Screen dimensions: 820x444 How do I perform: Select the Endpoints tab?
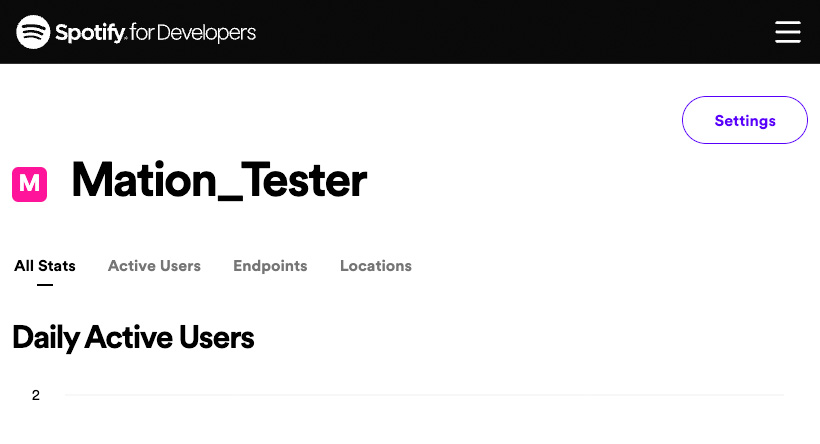[x=270, y=266]
